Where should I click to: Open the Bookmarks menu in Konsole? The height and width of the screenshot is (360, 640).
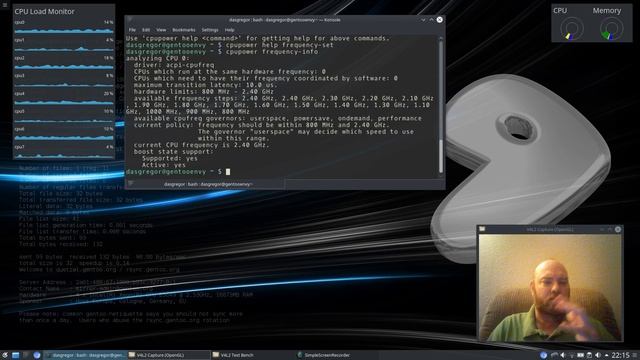point(184,30)
